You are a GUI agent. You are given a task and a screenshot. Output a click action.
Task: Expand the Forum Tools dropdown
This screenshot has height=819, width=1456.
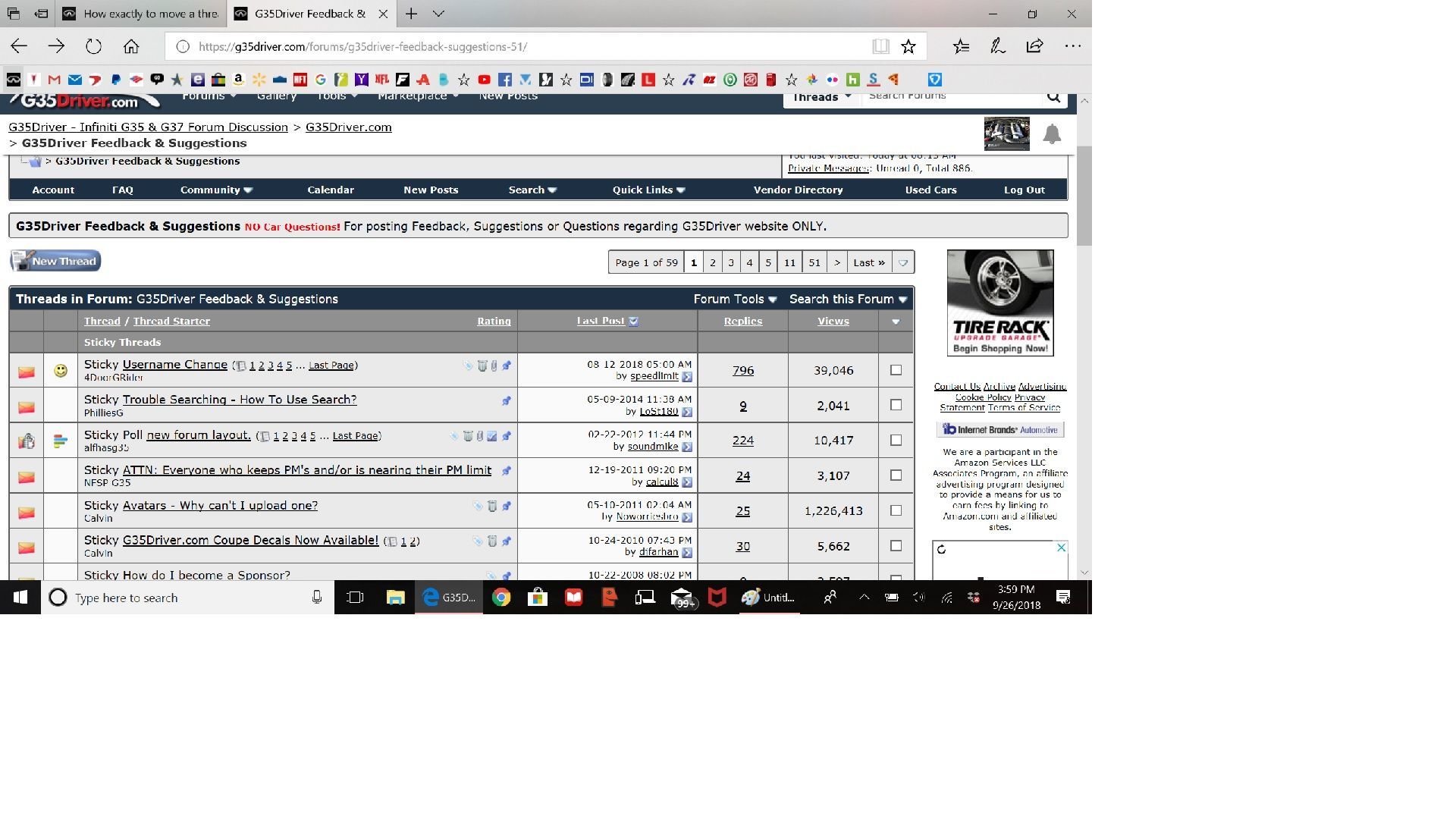[x=734, y=300]
